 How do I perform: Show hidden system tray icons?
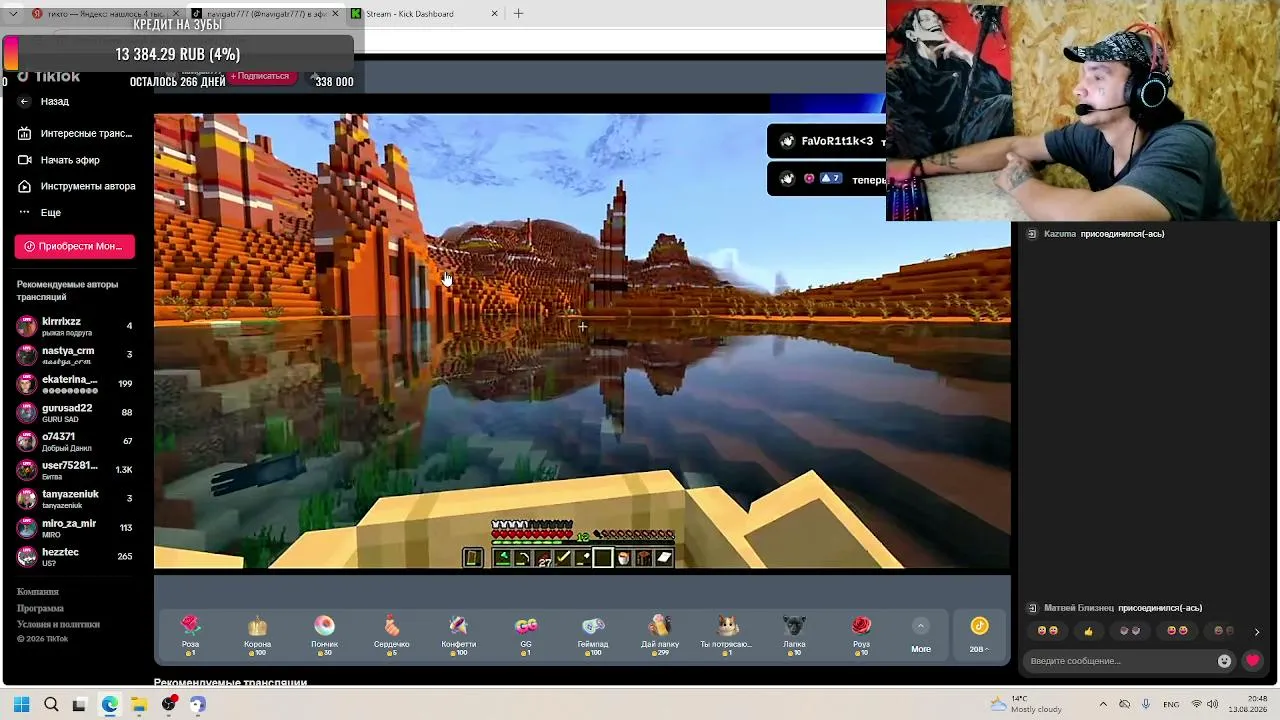[x=1103, y=704]
